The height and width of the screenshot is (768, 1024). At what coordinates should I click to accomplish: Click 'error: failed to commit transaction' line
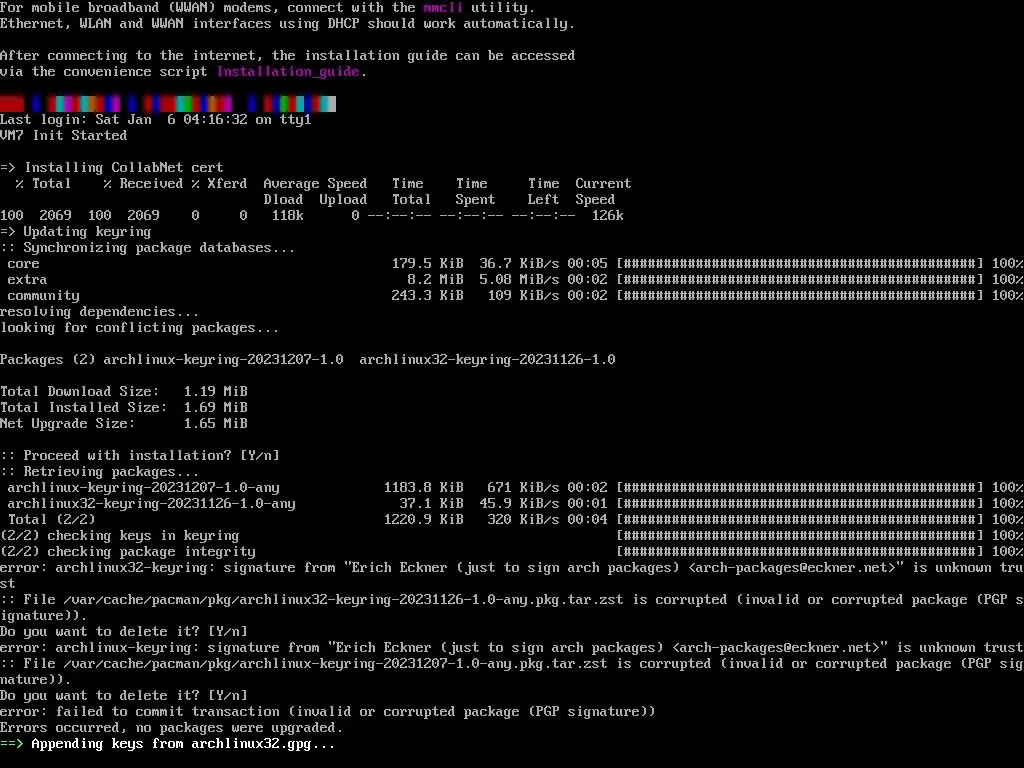[327, 712]
